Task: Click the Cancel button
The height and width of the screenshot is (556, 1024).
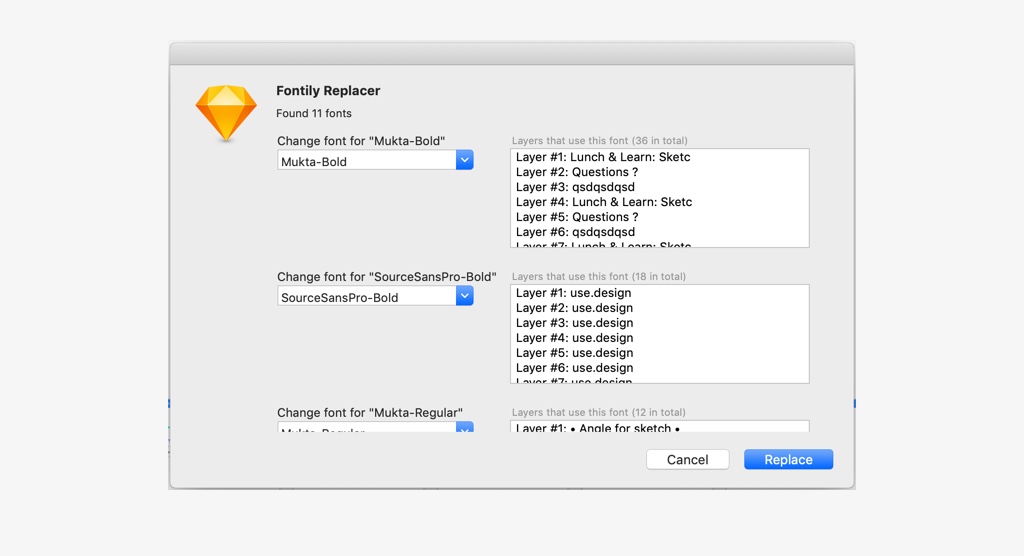Action: coord(688,459)
